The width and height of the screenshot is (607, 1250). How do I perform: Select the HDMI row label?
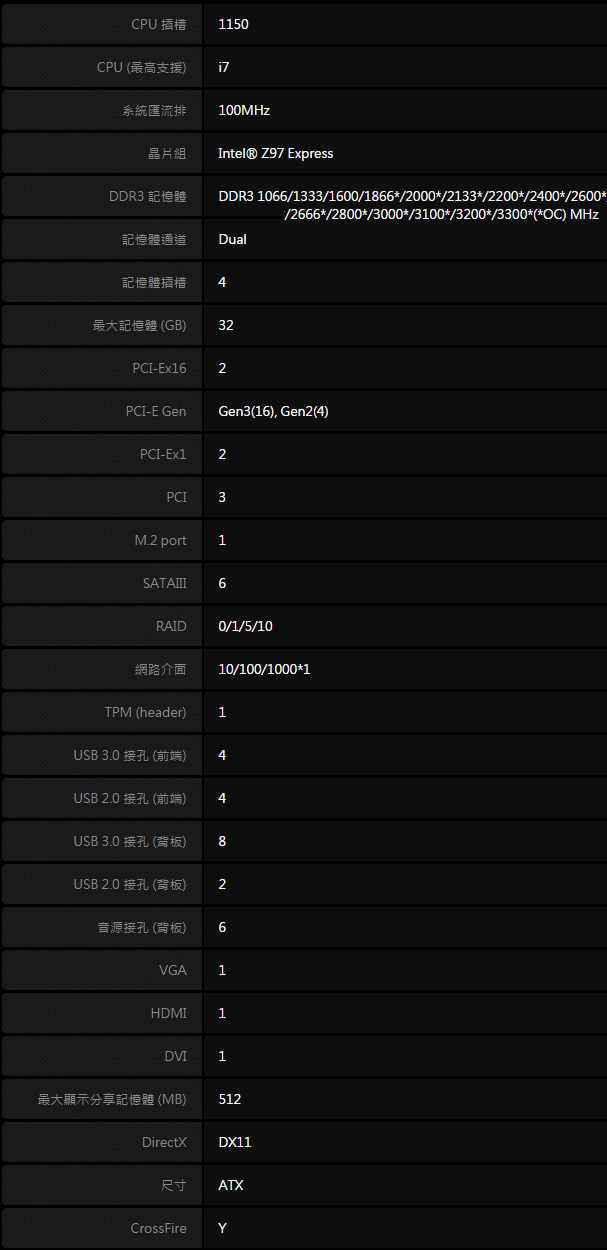101,1013
